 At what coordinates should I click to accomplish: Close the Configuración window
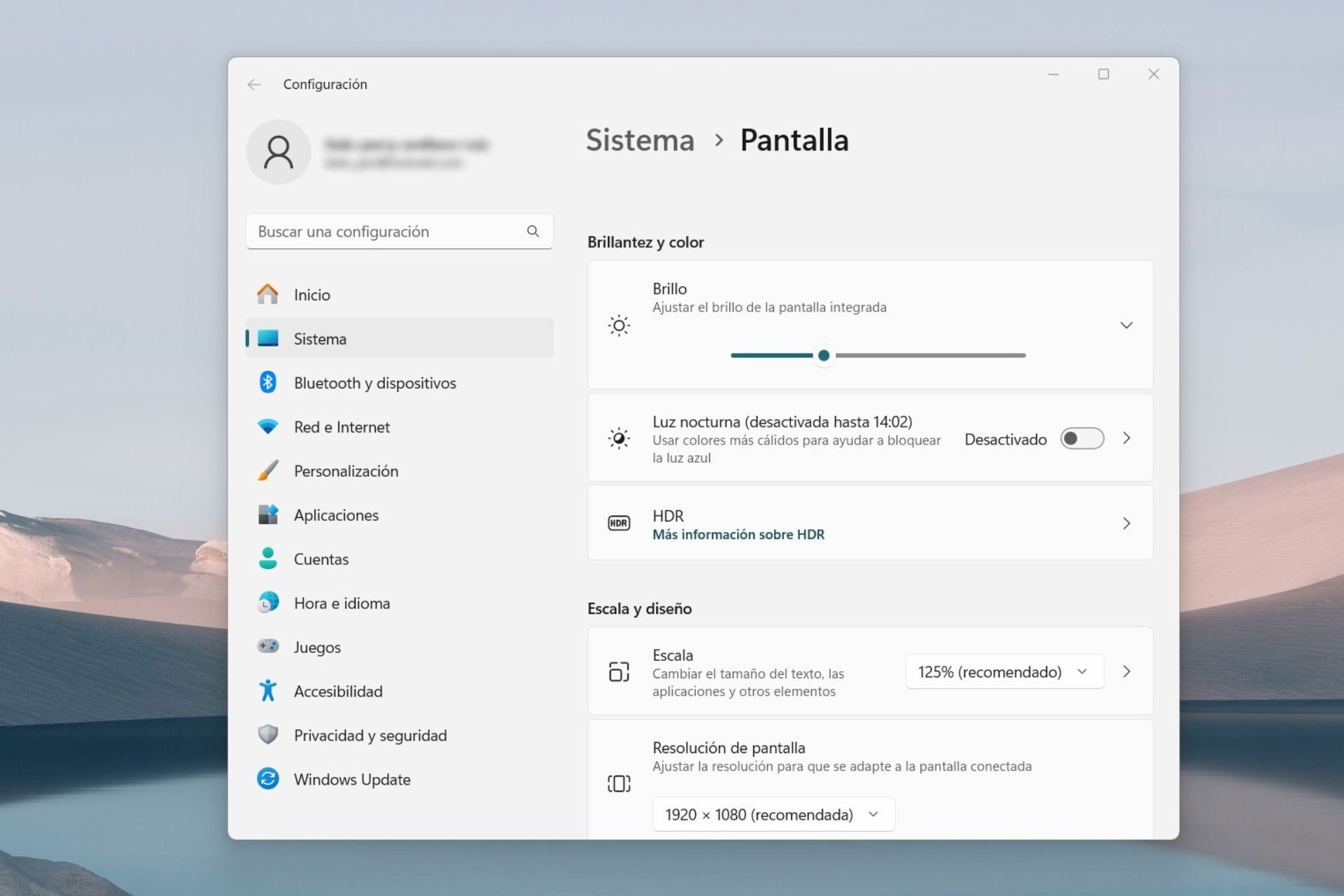tap(1154, 74)
